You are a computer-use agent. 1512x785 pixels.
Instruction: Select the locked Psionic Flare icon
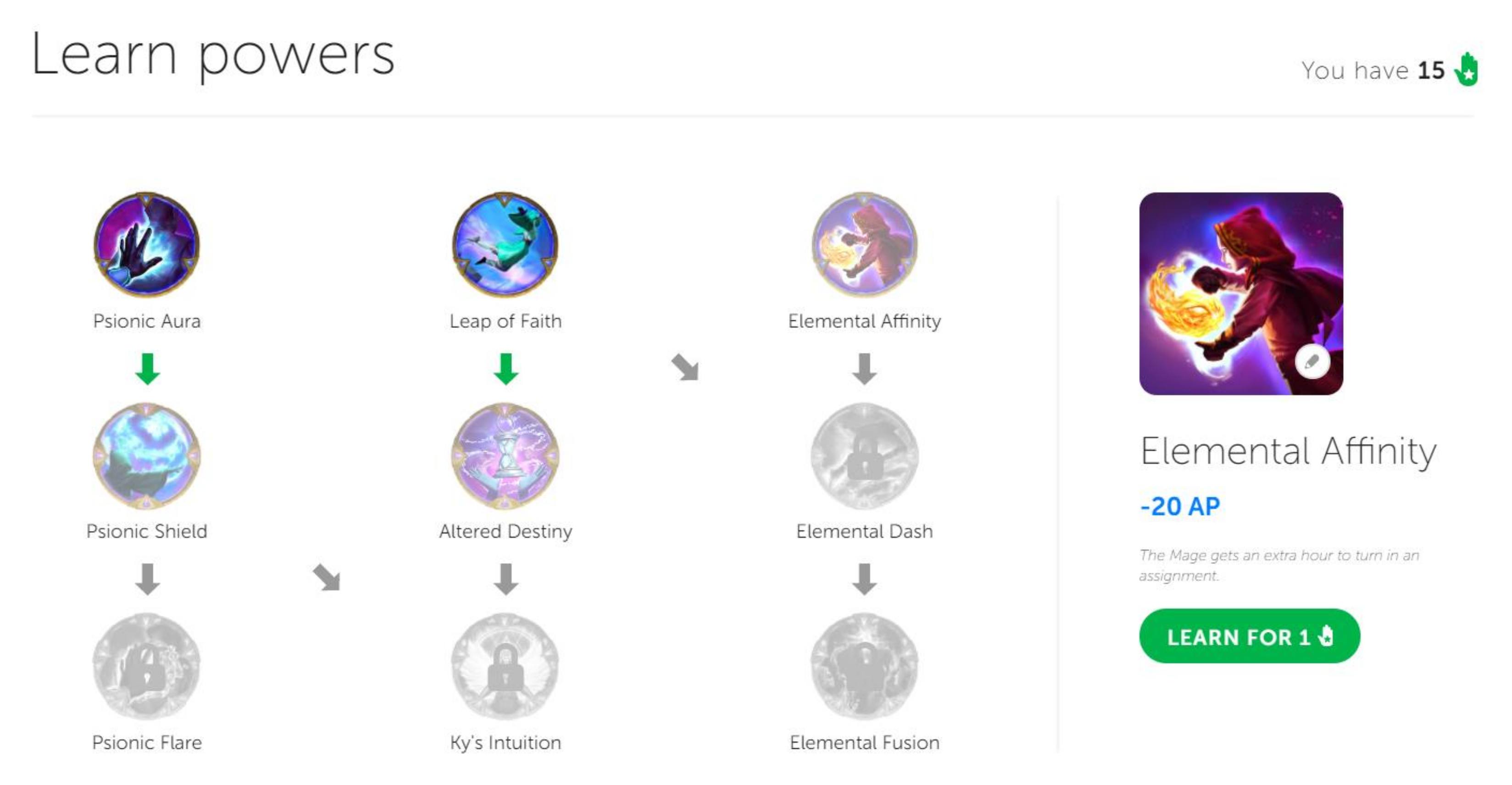coord(147,666)
